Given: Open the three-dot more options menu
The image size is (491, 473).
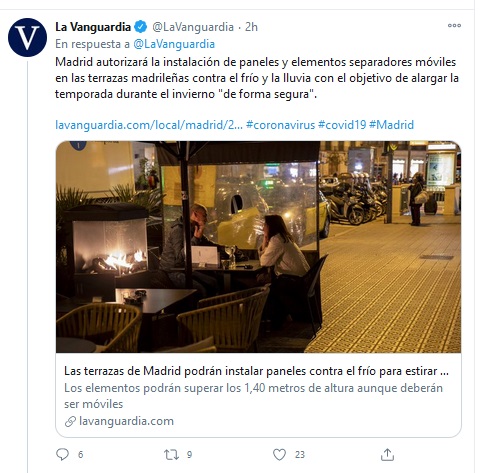Looking at the screenshot, I should (454, 25).
